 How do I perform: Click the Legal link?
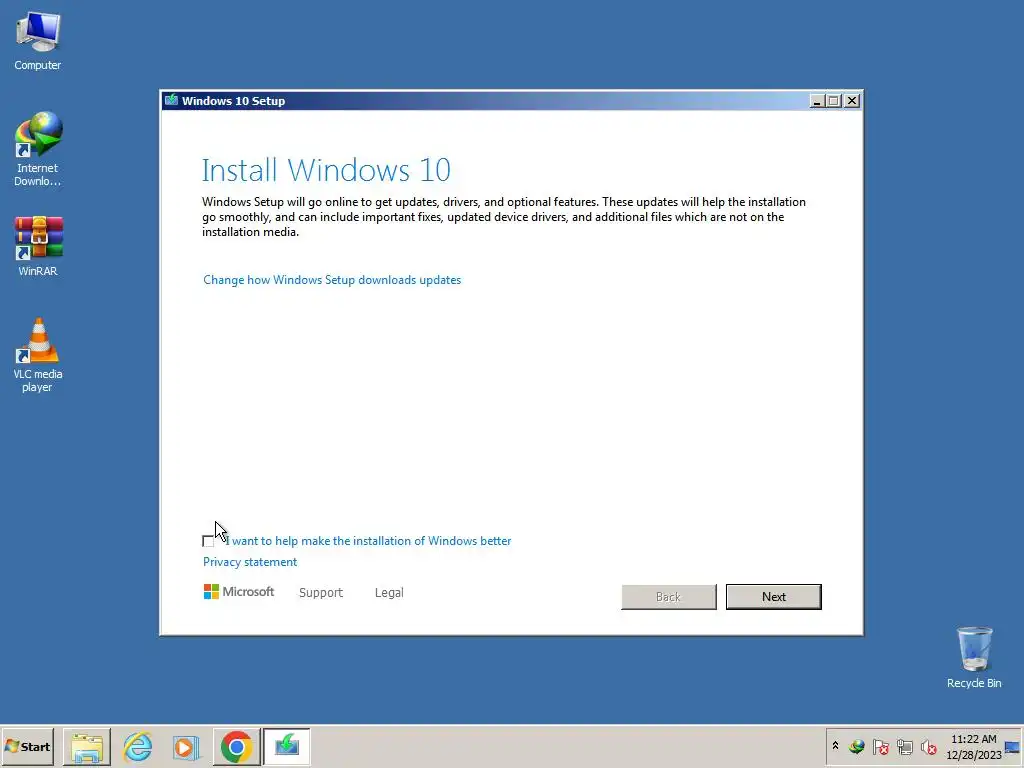pyautogui.click(x=389, y=592)
